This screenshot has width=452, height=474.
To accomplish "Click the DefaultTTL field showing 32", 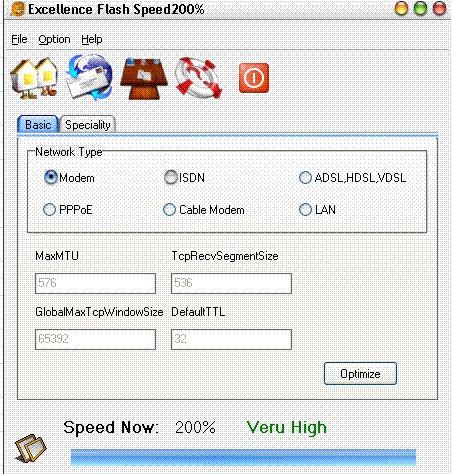I will [x=231, y=339].
